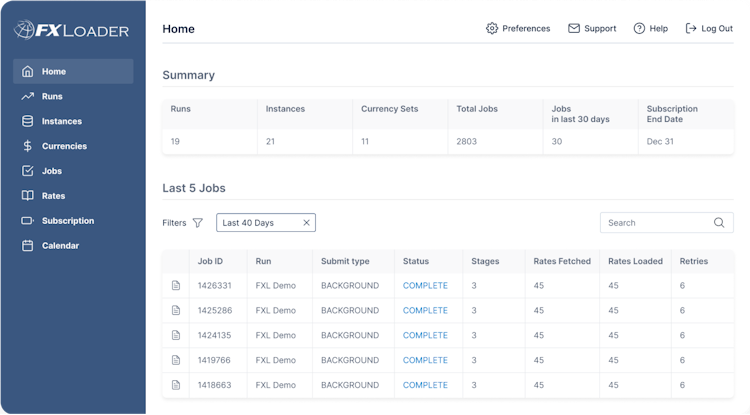The image size is (750, 415).
Task: Click the FX Loader globe logo
Action: [x=24, y=30]
